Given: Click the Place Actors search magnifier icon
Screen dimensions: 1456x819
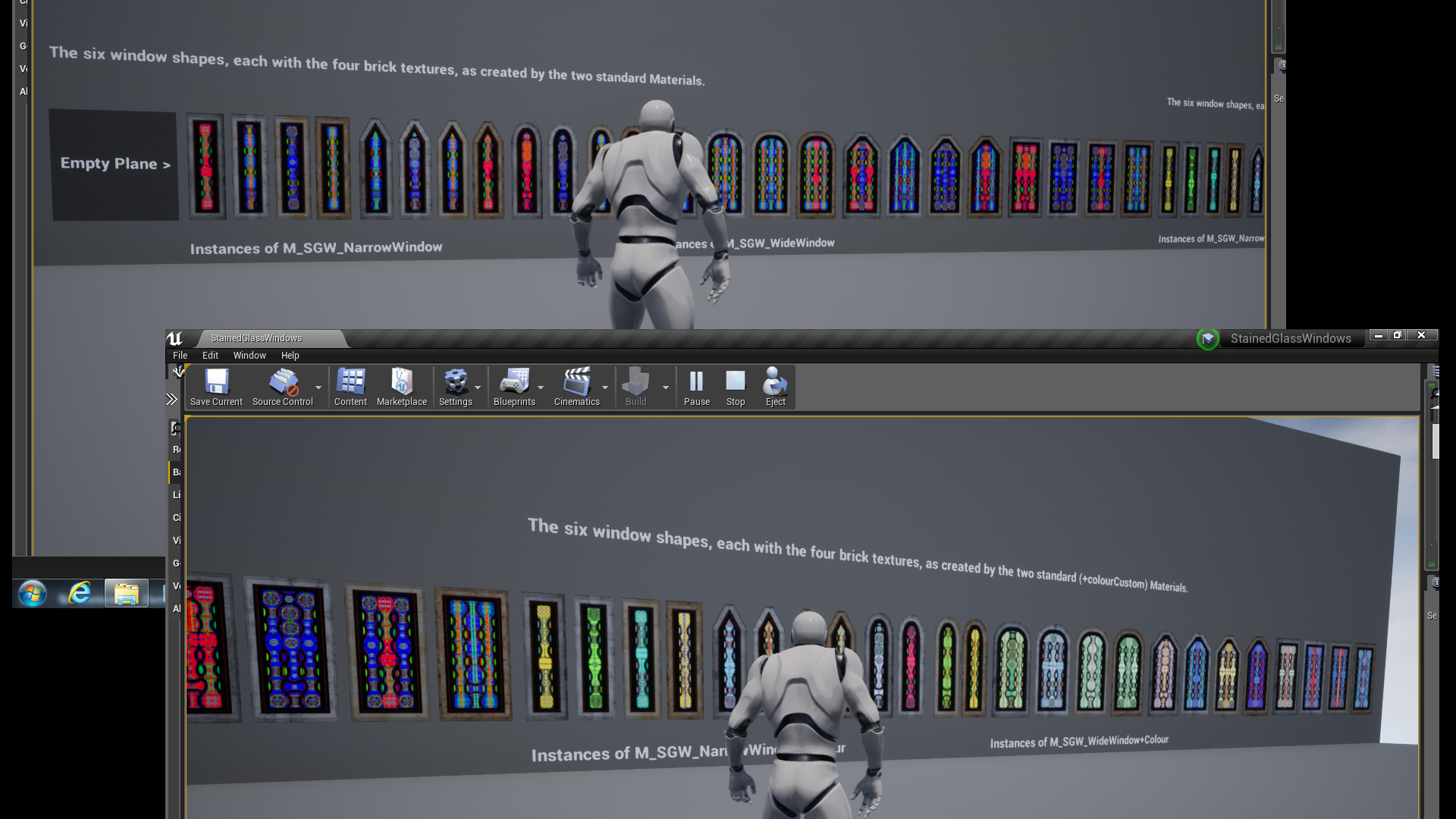Looking at the screenshot, I should coord(176,428).
